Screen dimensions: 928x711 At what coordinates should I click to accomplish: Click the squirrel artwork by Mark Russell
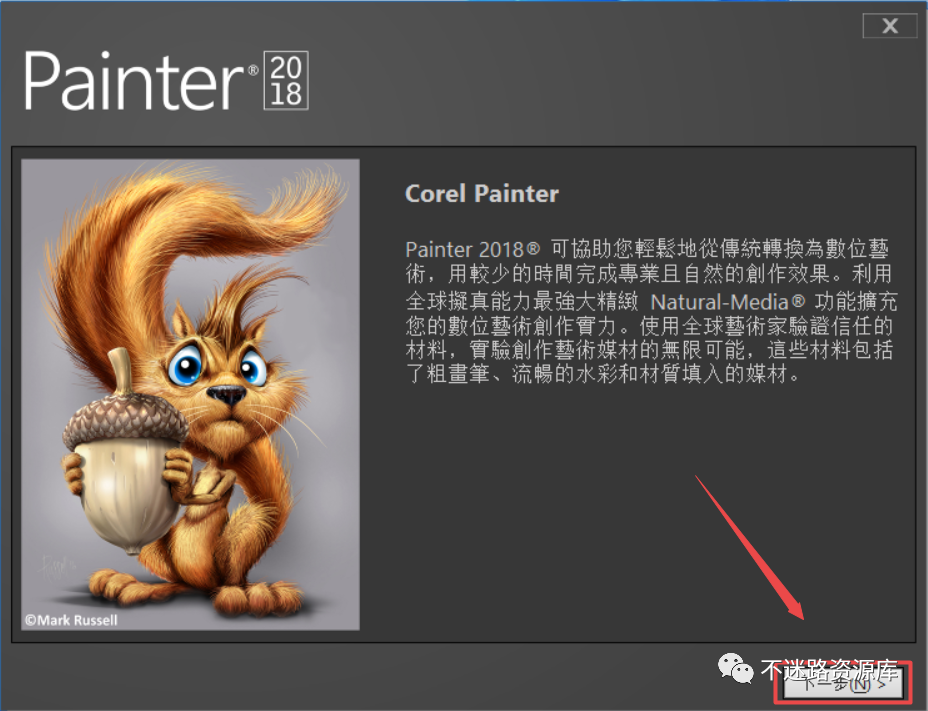(191, 394)
